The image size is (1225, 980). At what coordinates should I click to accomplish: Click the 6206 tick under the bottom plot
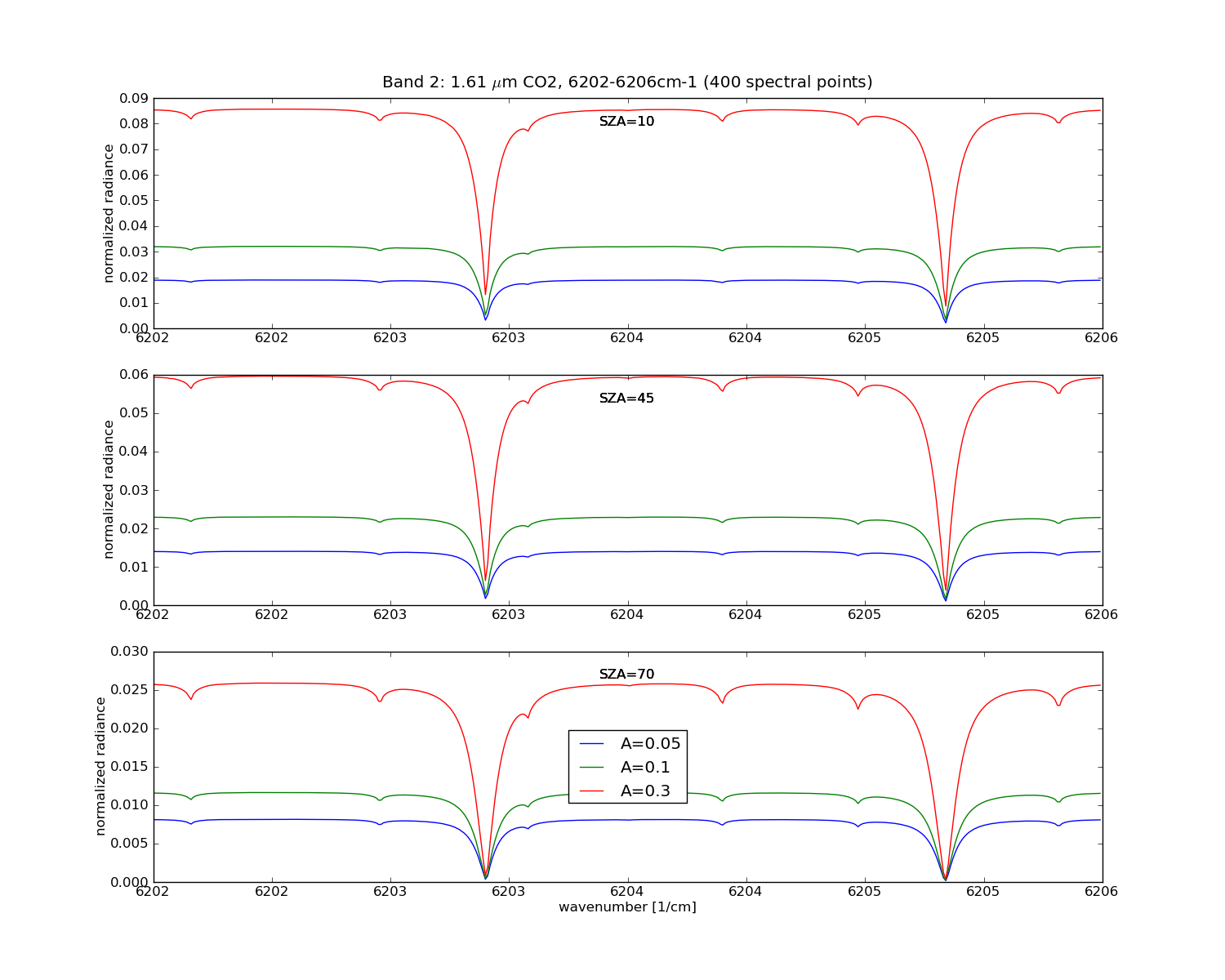(1102, 892)
